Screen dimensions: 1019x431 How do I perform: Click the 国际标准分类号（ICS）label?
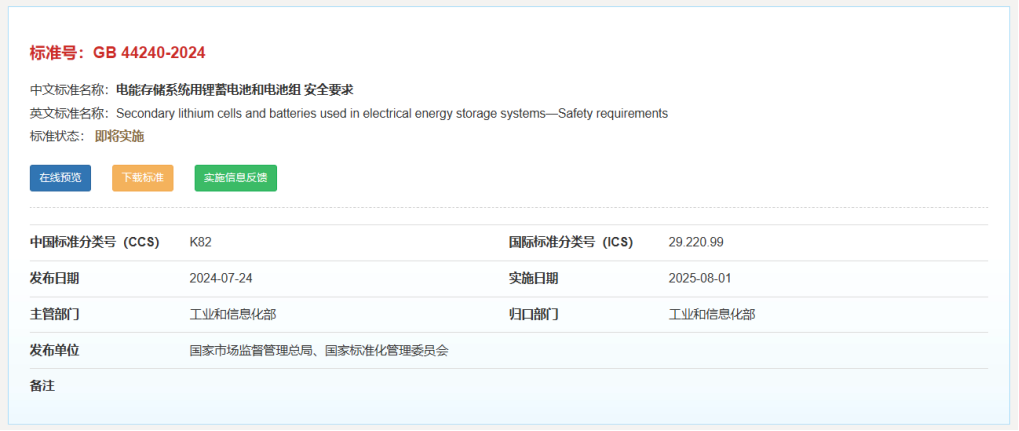pos(571,242)
